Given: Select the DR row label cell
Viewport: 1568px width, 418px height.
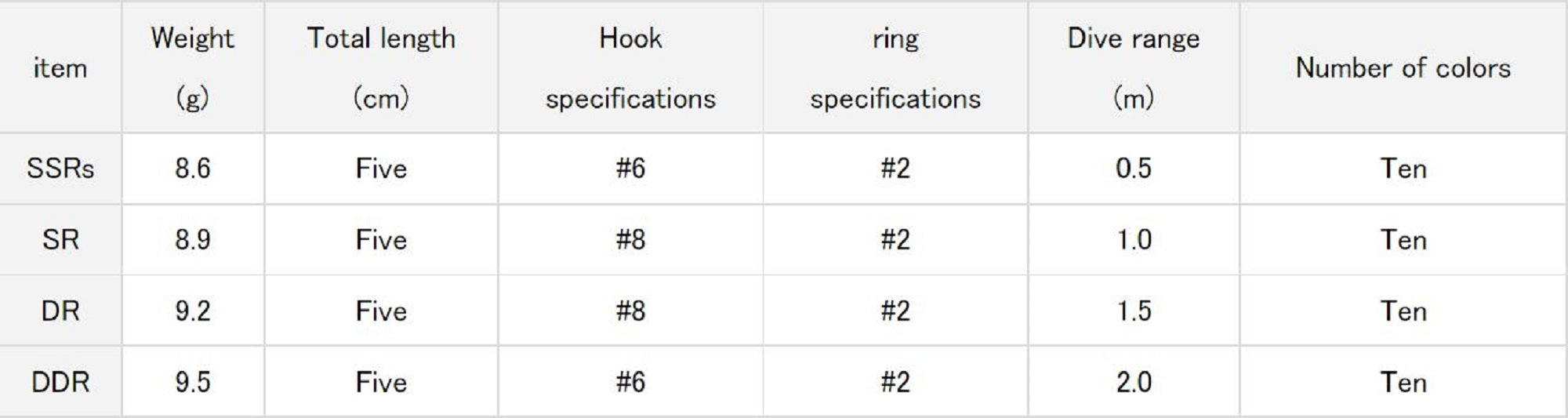Looking at the screenshot, I should coord(60,311).
